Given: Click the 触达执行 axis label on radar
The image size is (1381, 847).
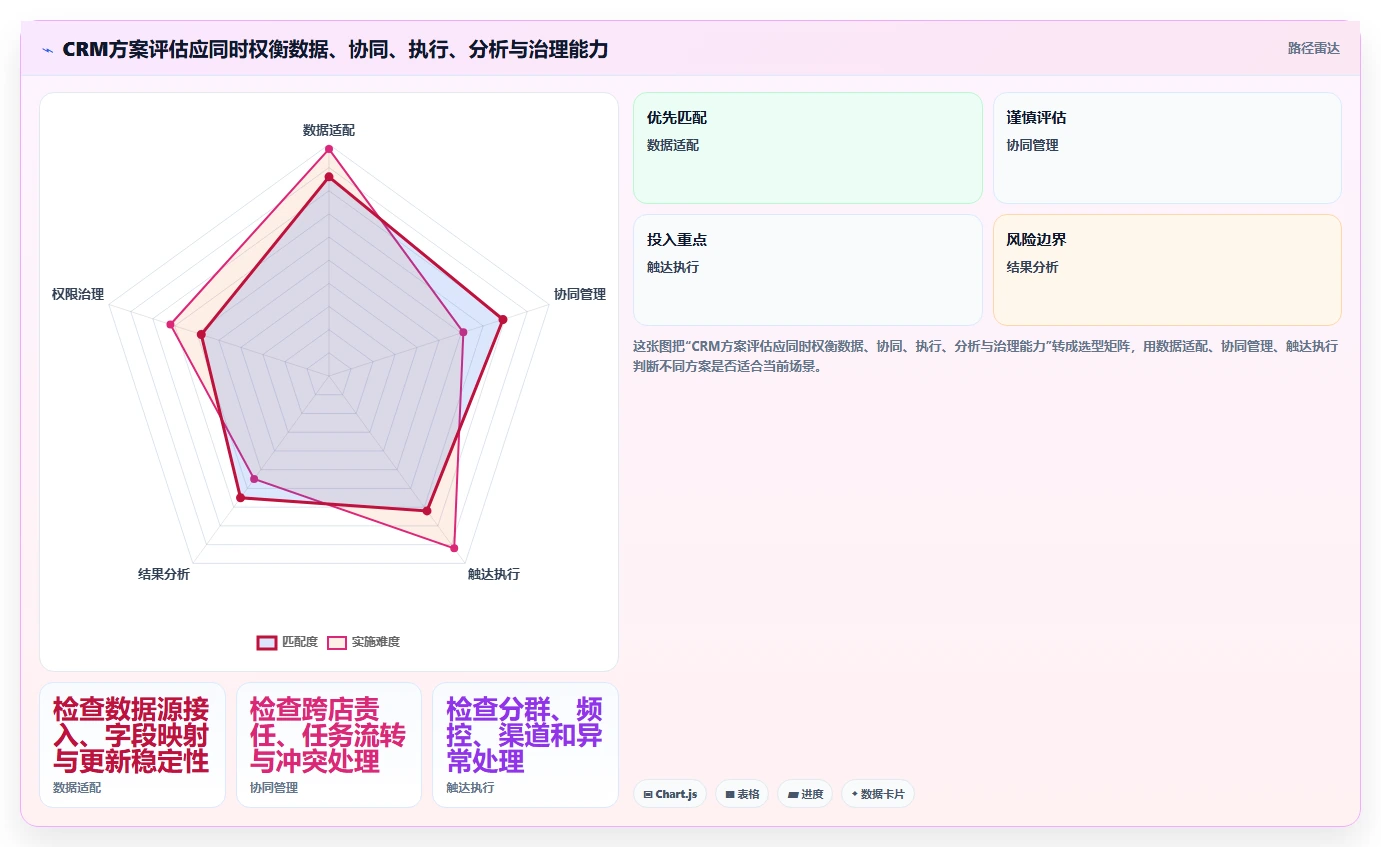Looking at the screenshot, I should (494, 574).
